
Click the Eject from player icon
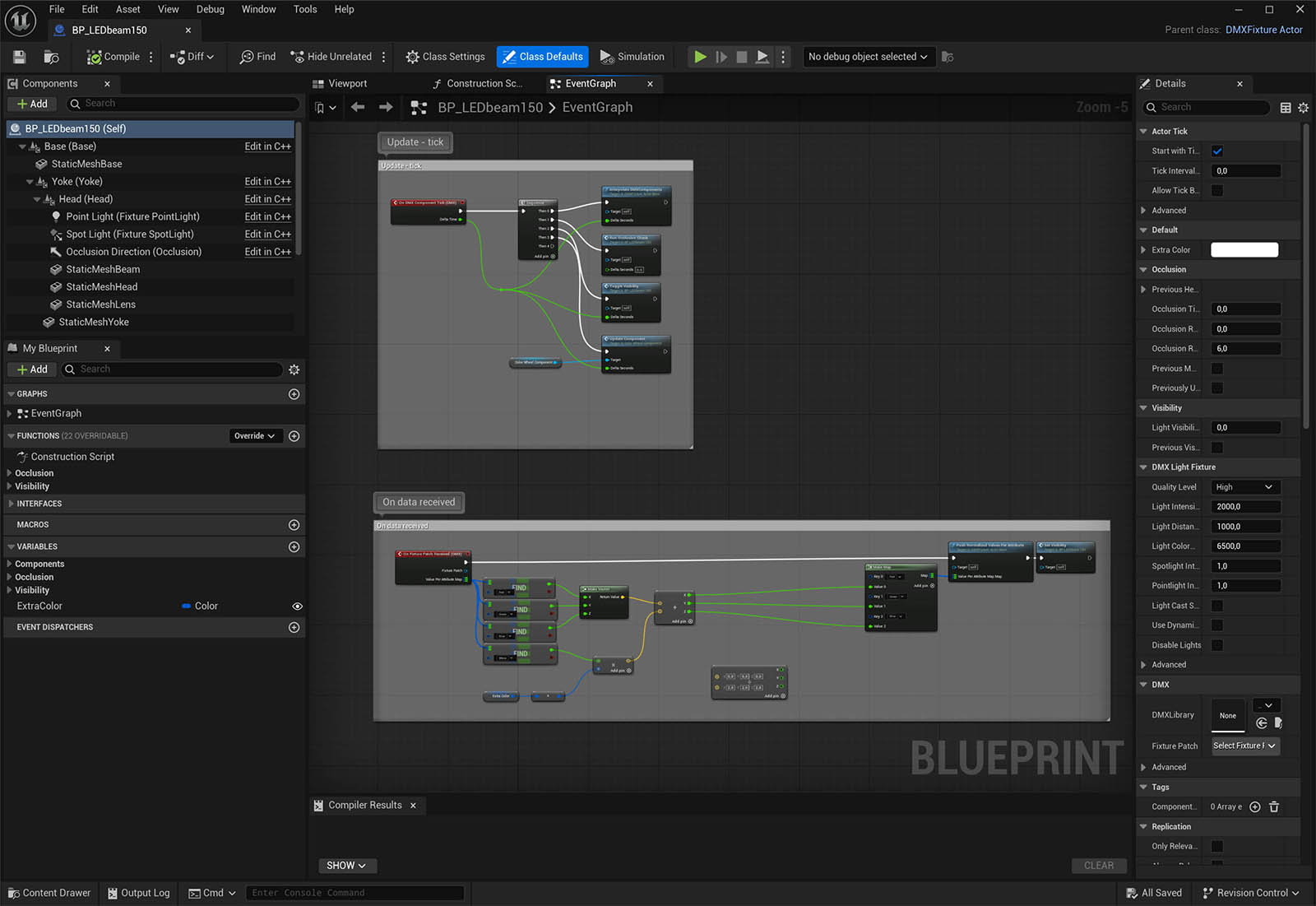point(762,57)
